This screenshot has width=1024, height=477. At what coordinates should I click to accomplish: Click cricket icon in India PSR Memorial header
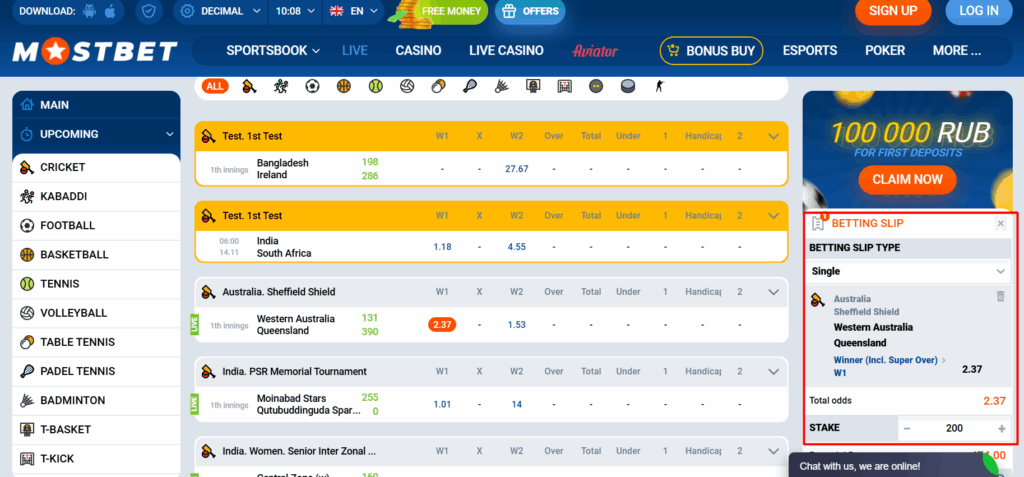208,372
